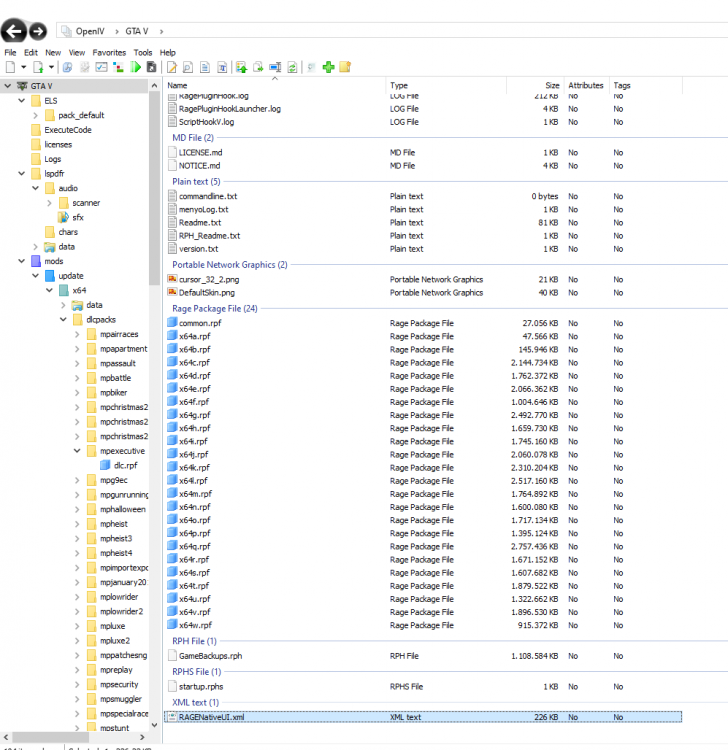Click the dark search package toolbar icon
The width and height of the screenshot is (728, 750).
152,67
